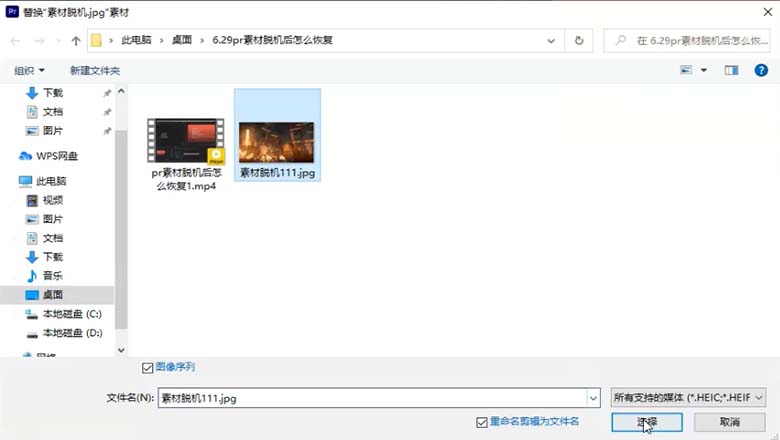Open 下载 folder under 此电脑
The height and width of the screenshot is (440, 780).
pos(52,257)
